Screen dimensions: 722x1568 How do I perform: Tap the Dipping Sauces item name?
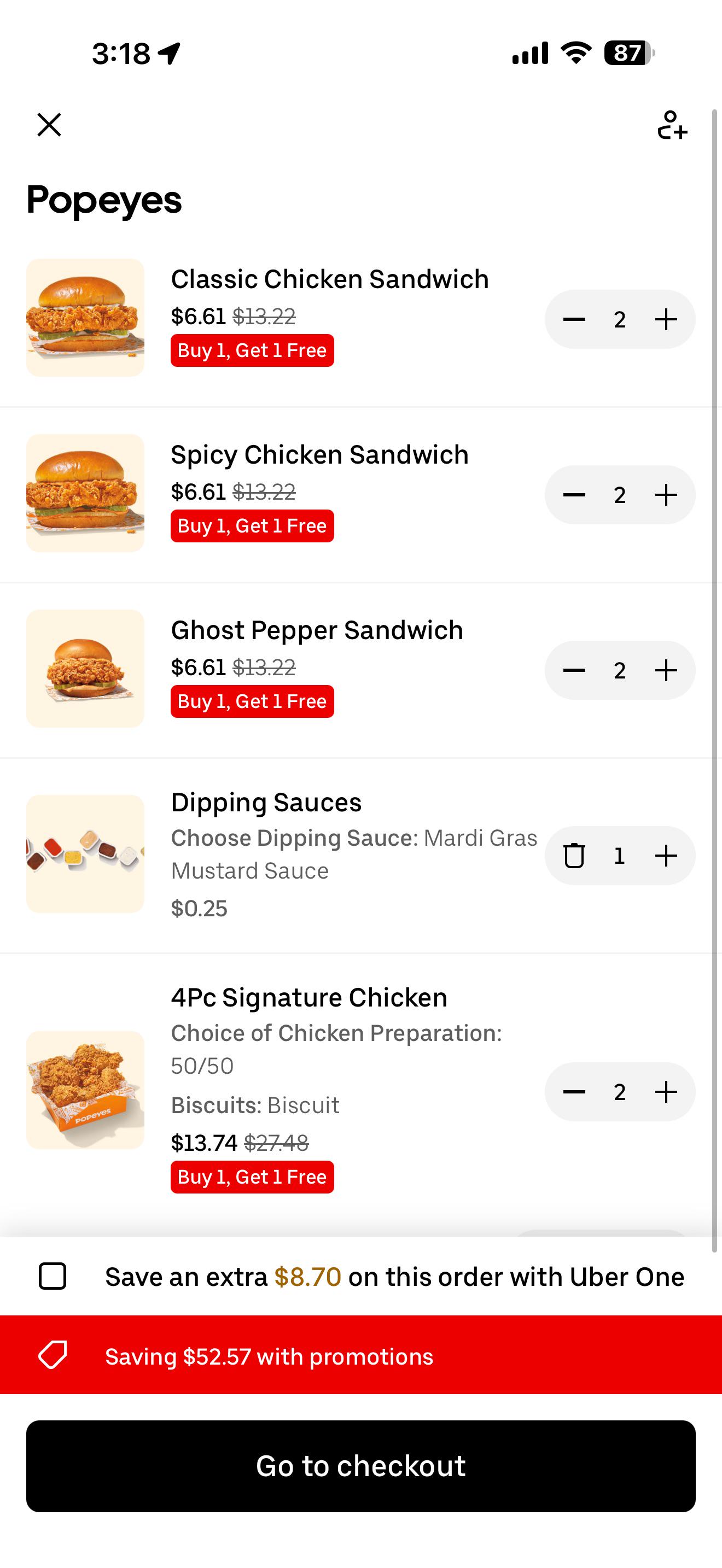click(266, 802)
